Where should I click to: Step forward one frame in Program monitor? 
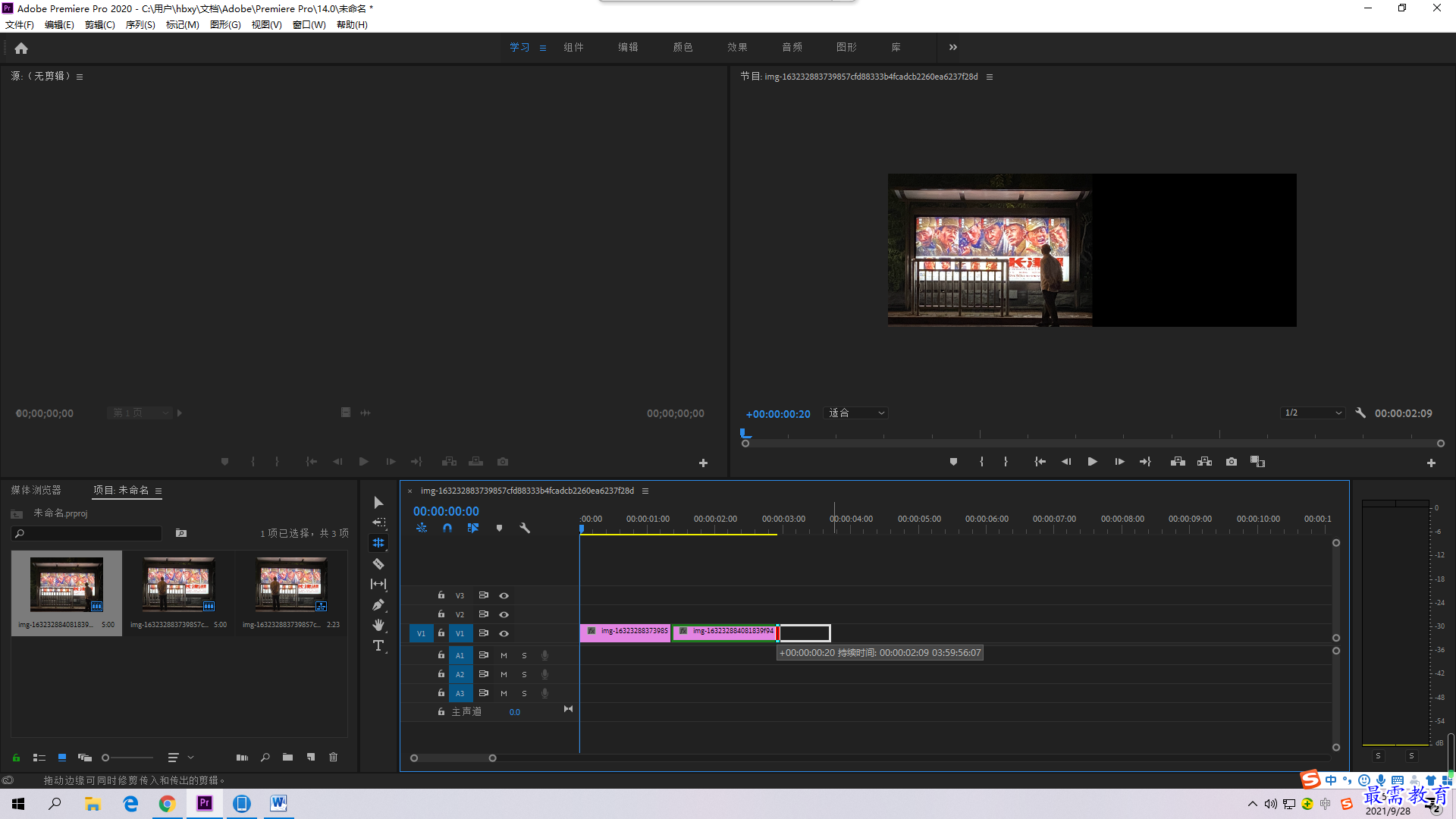tap(1119, 462)
